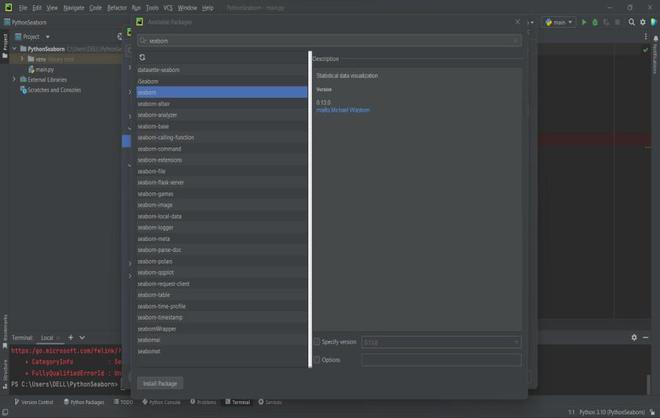Open IDE settings gear icon
The width and height of the screenshot is (660, 418).
click(x=643, y=22)
